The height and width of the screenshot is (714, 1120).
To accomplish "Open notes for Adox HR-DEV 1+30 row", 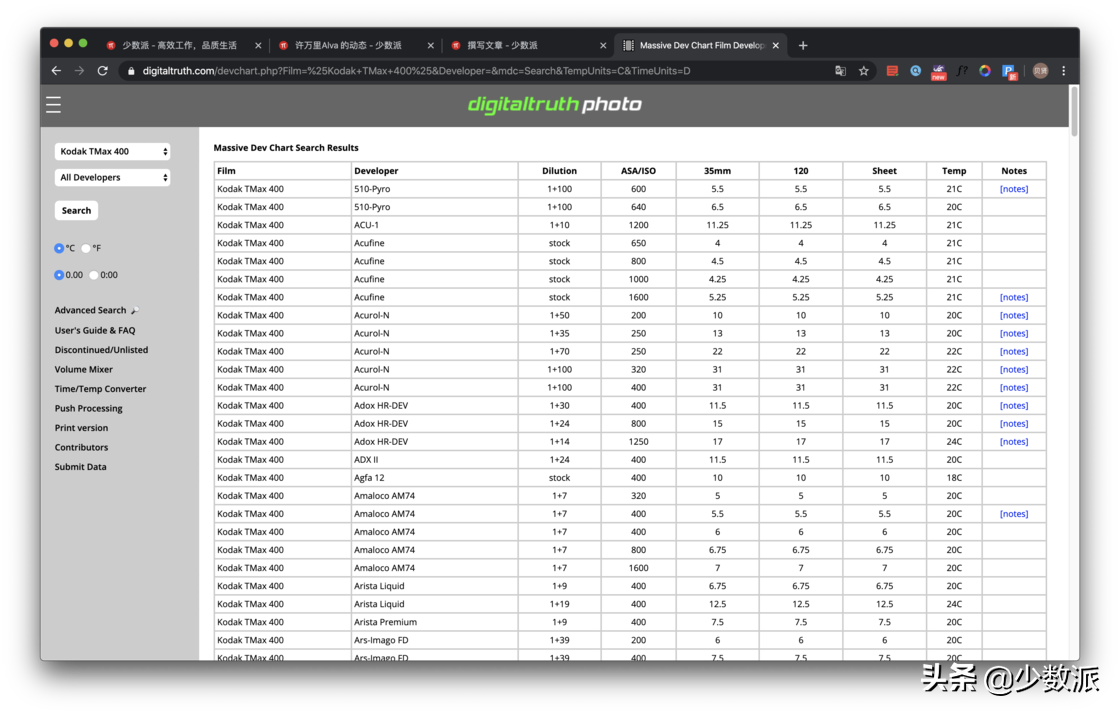I will point(1014,406).
